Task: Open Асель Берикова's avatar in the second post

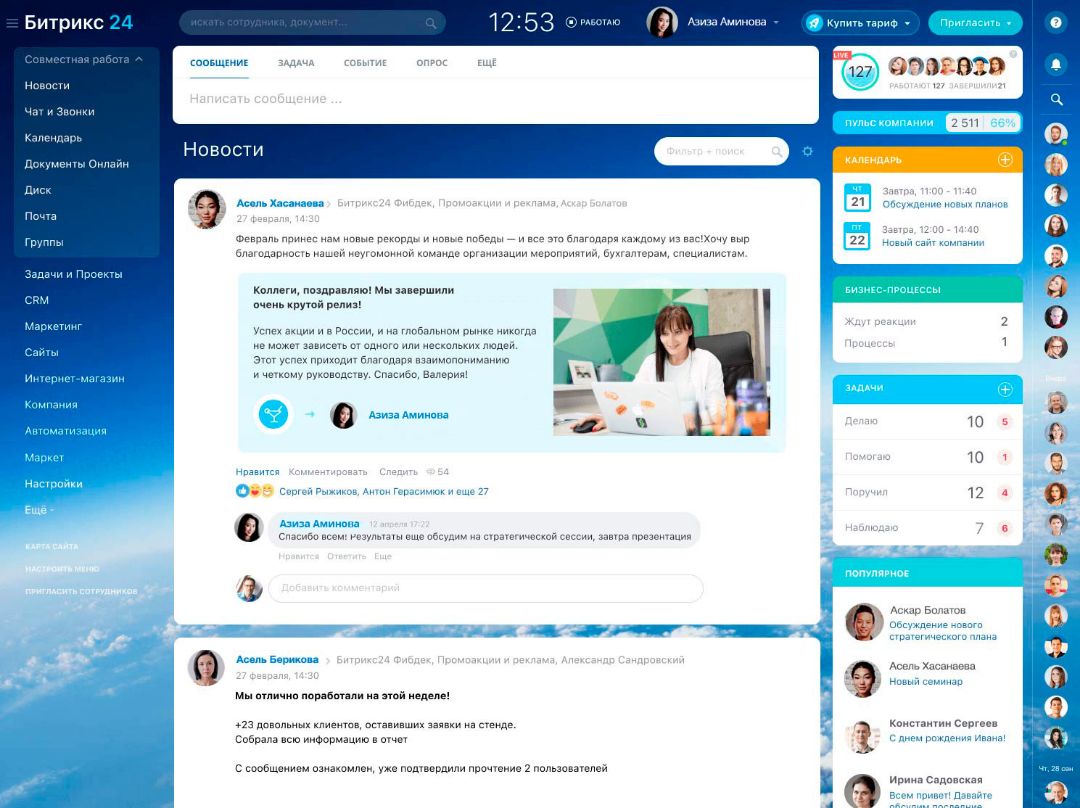Action: click(207, 667)
